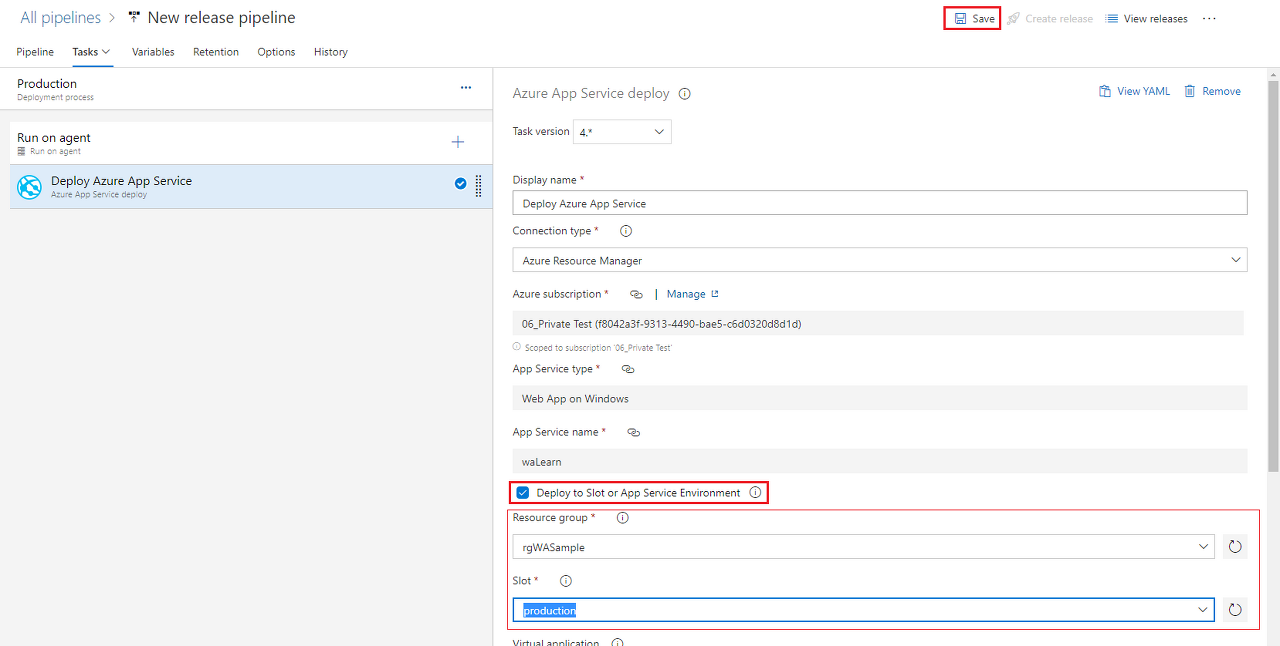The image size is (1280, 646).
Task: Open the Slot dropdown showing production
Action: (864, 610)
